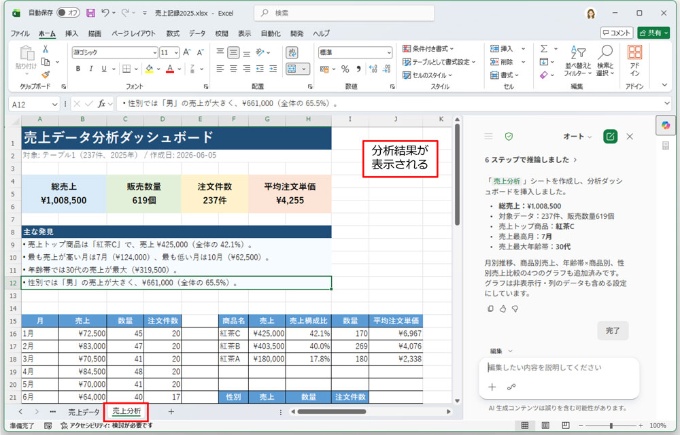
Task: Toggle middle vertical alignment
Action: 233,52
